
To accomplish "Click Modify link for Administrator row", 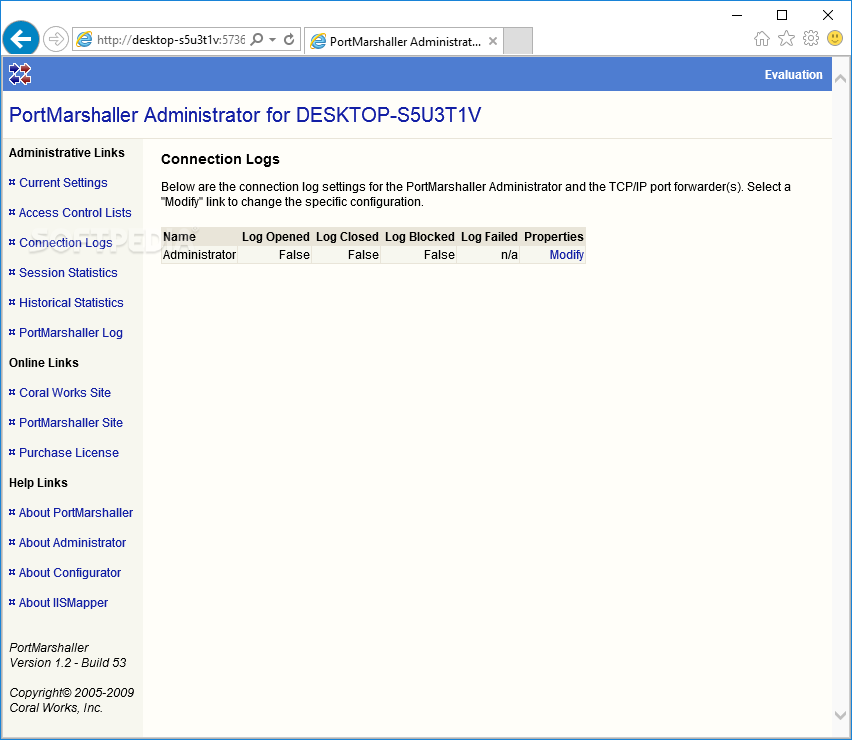I will 566,255.
